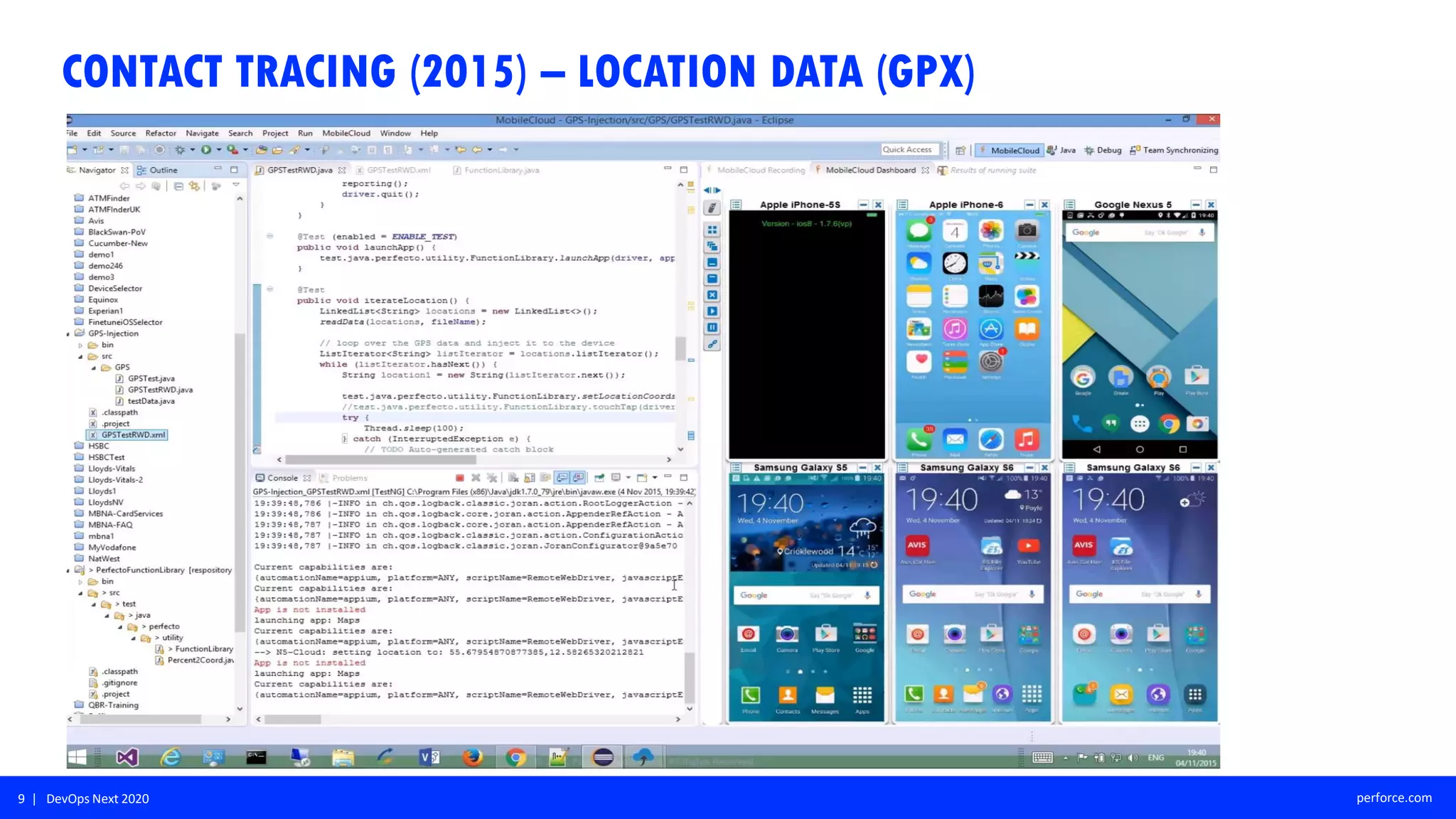Click the Save disk icon in toolbar

click(x=124, y=150)
